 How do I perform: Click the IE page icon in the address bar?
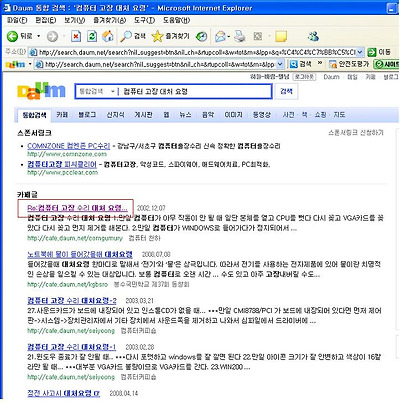[x=33, y=52]
